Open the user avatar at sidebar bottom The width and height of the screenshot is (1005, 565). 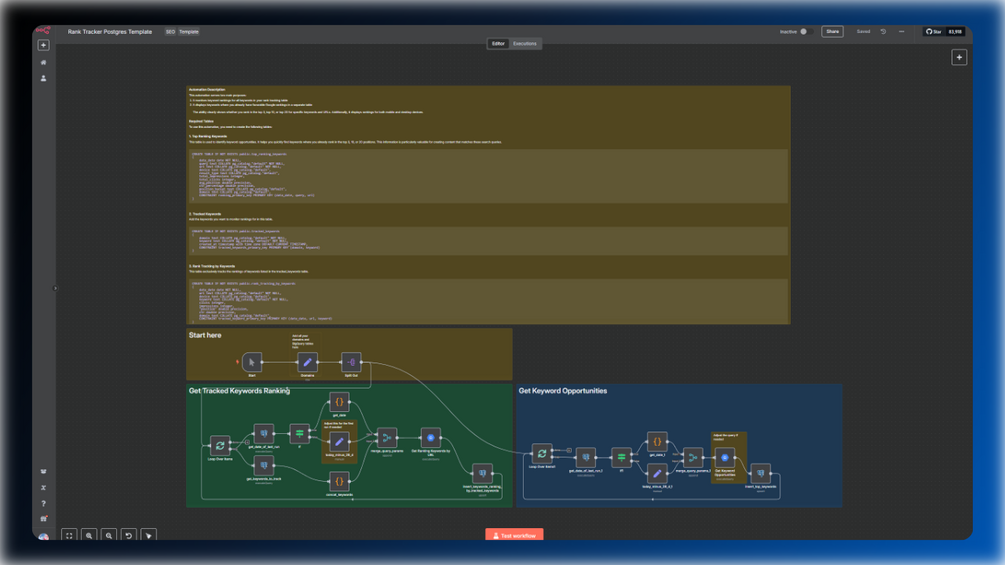[44, 536]
